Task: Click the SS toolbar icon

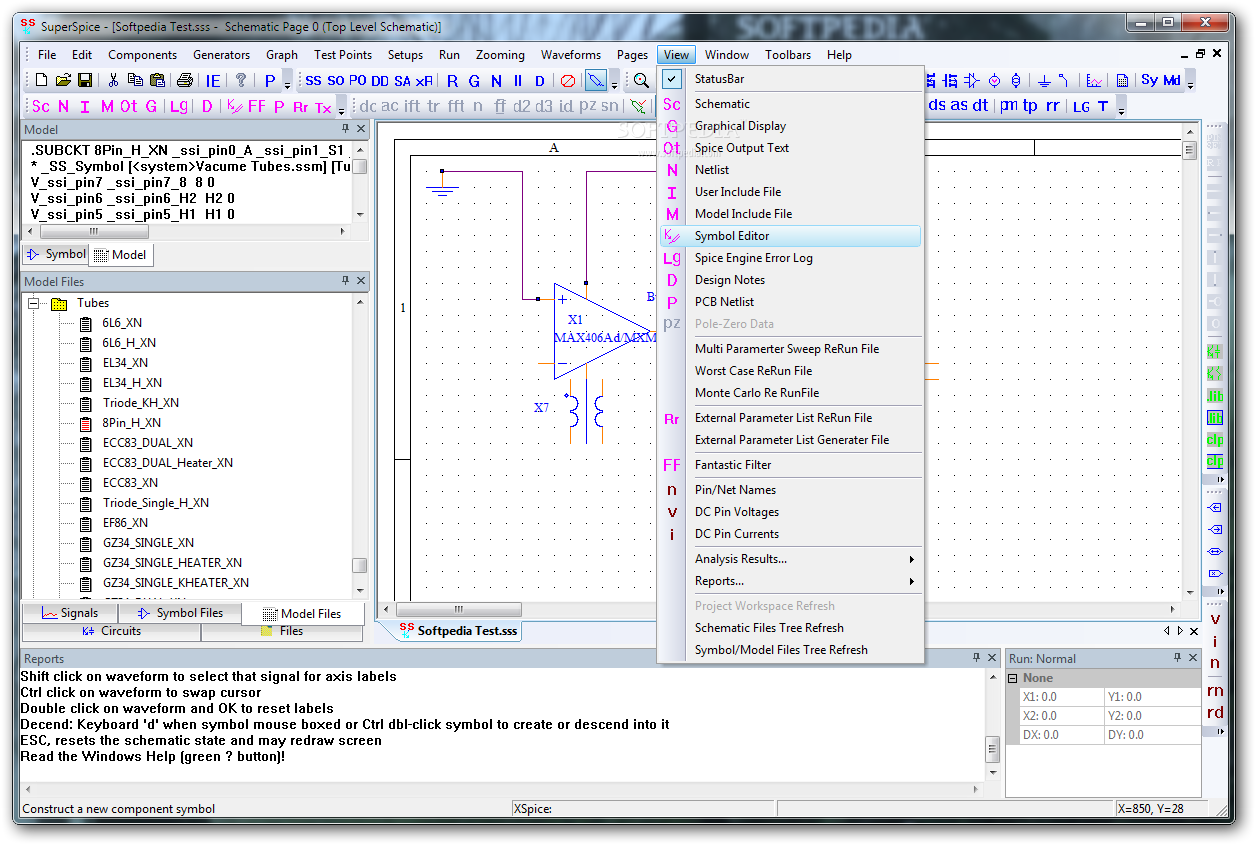Action: pyautogui.click(x=313, y=81)
